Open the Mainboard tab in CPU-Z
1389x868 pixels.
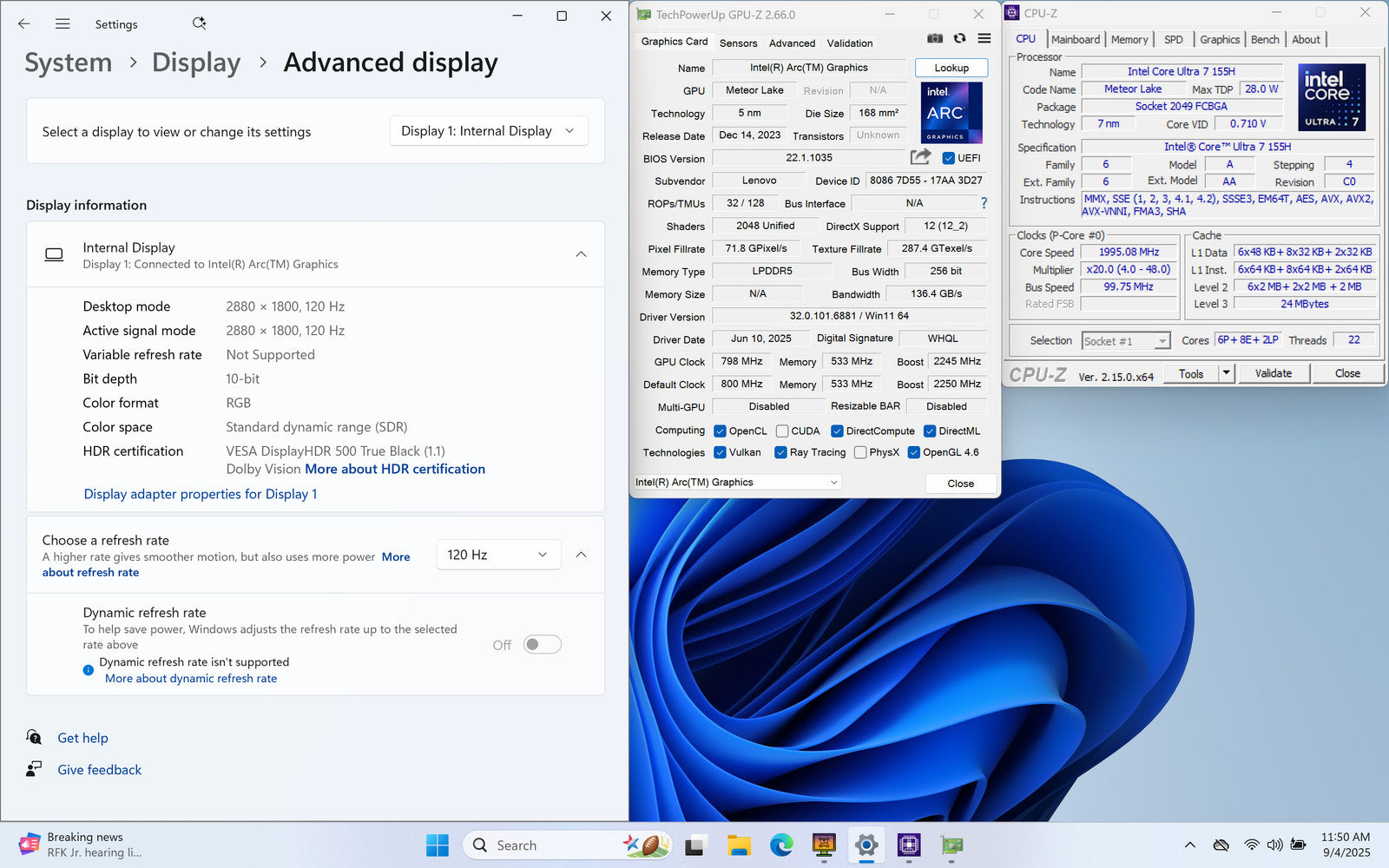(x=1075, y=40)
